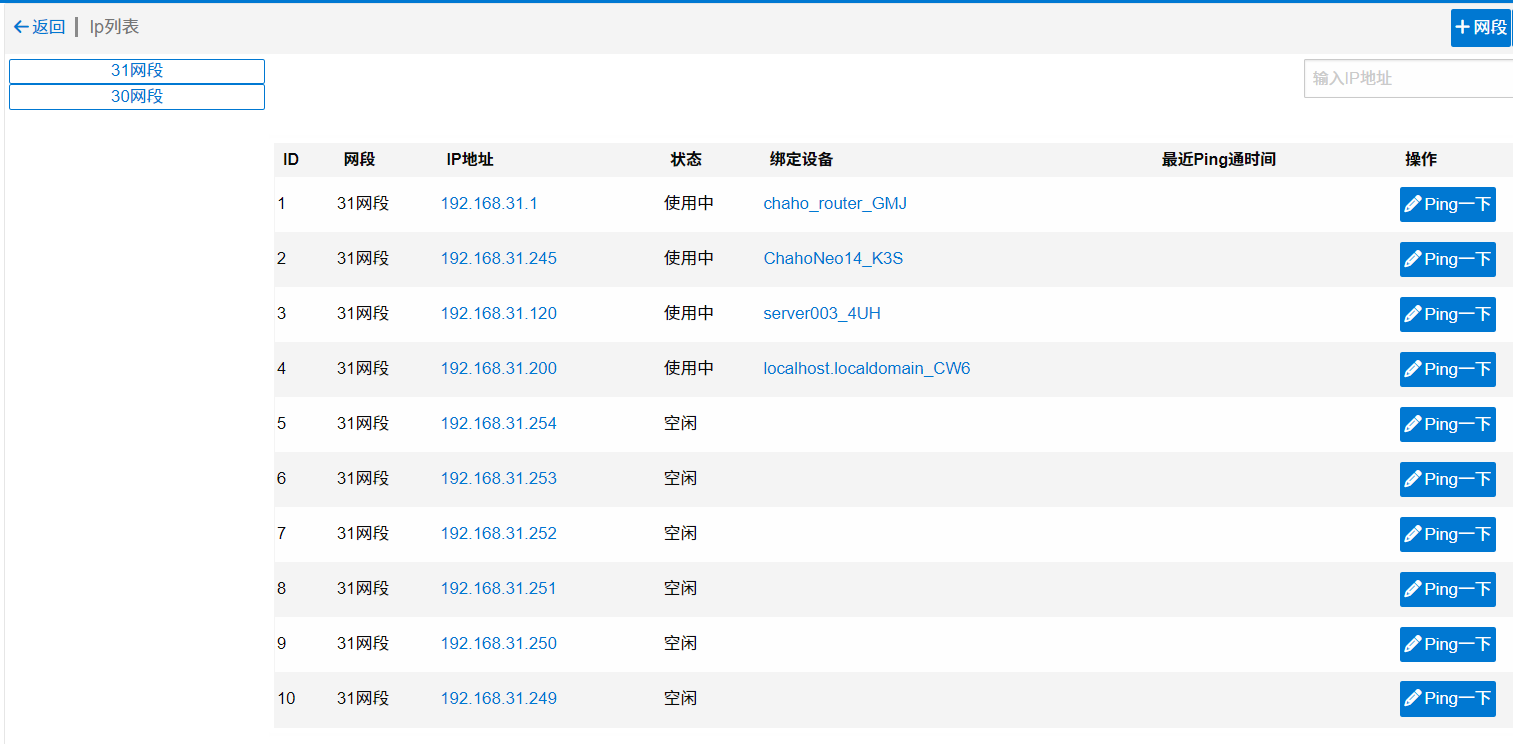Click the ID column header
Screen dimensions: 1513x744
[291, 159]
